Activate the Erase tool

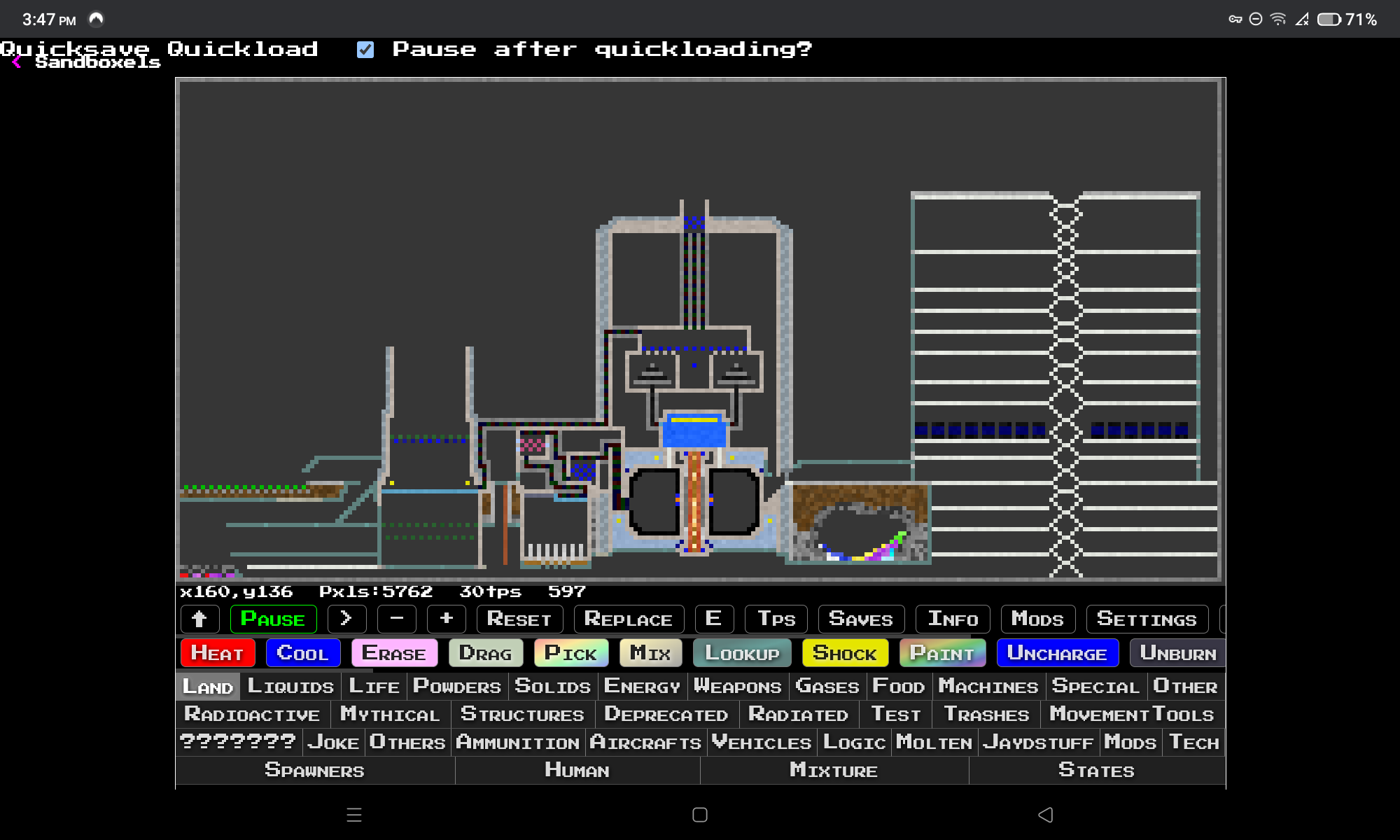click(x=394, y=653)
